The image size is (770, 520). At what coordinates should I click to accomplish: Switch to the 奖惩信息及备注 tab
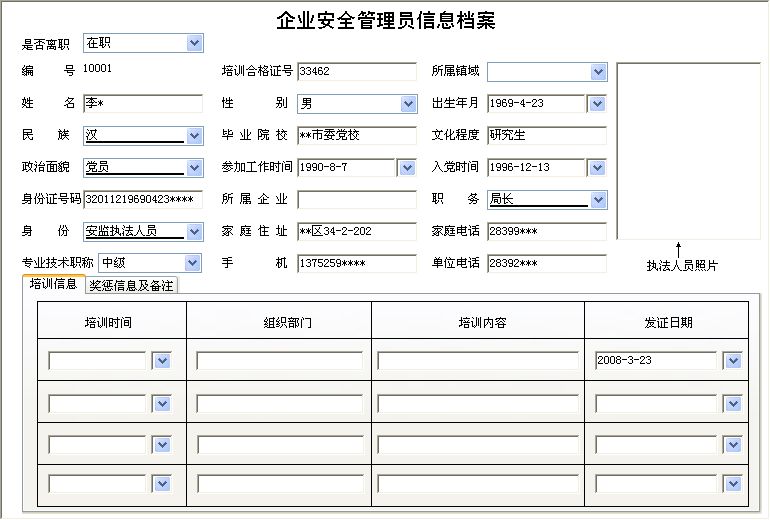(131, 285)
